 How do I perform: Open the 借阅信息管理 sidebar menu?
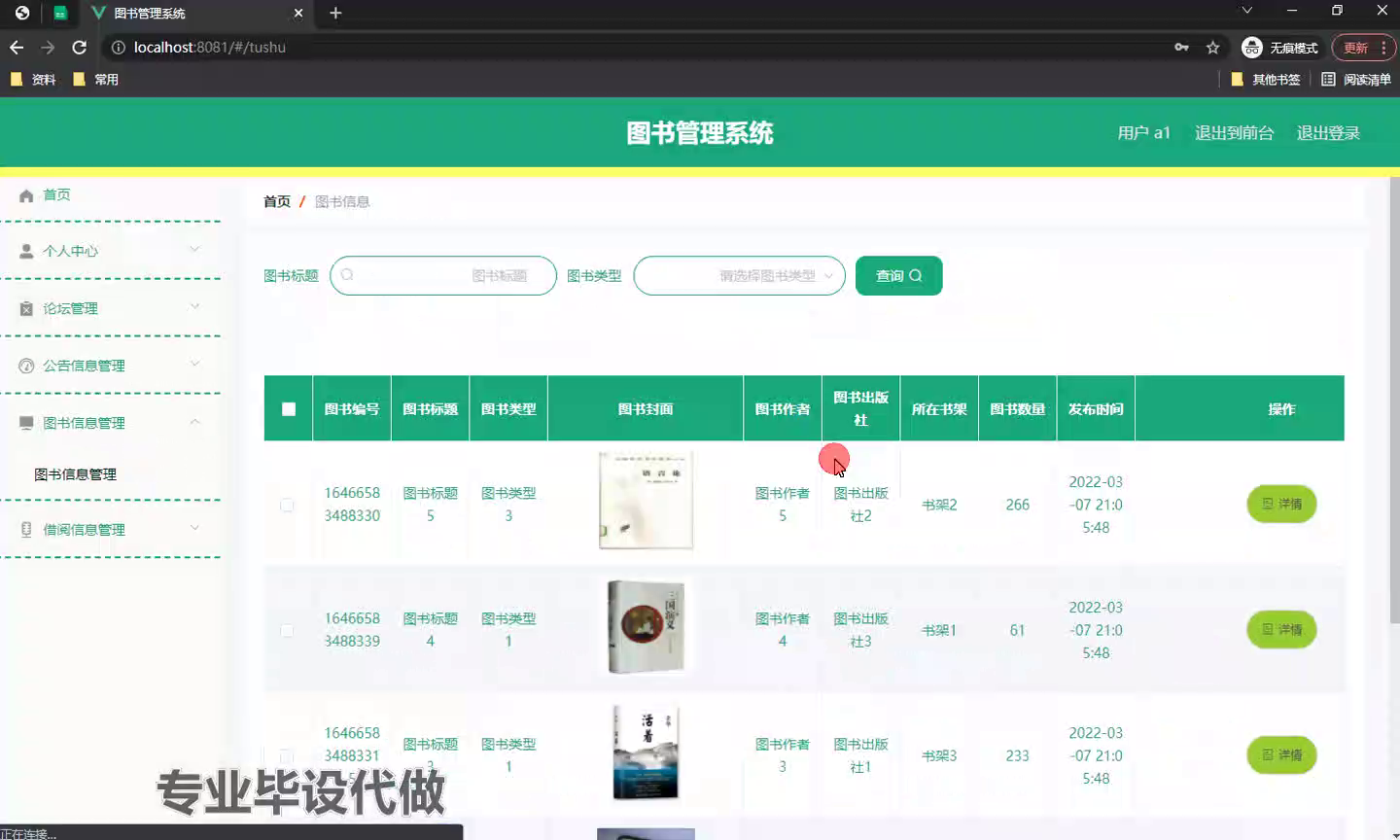tap(111, 530)
